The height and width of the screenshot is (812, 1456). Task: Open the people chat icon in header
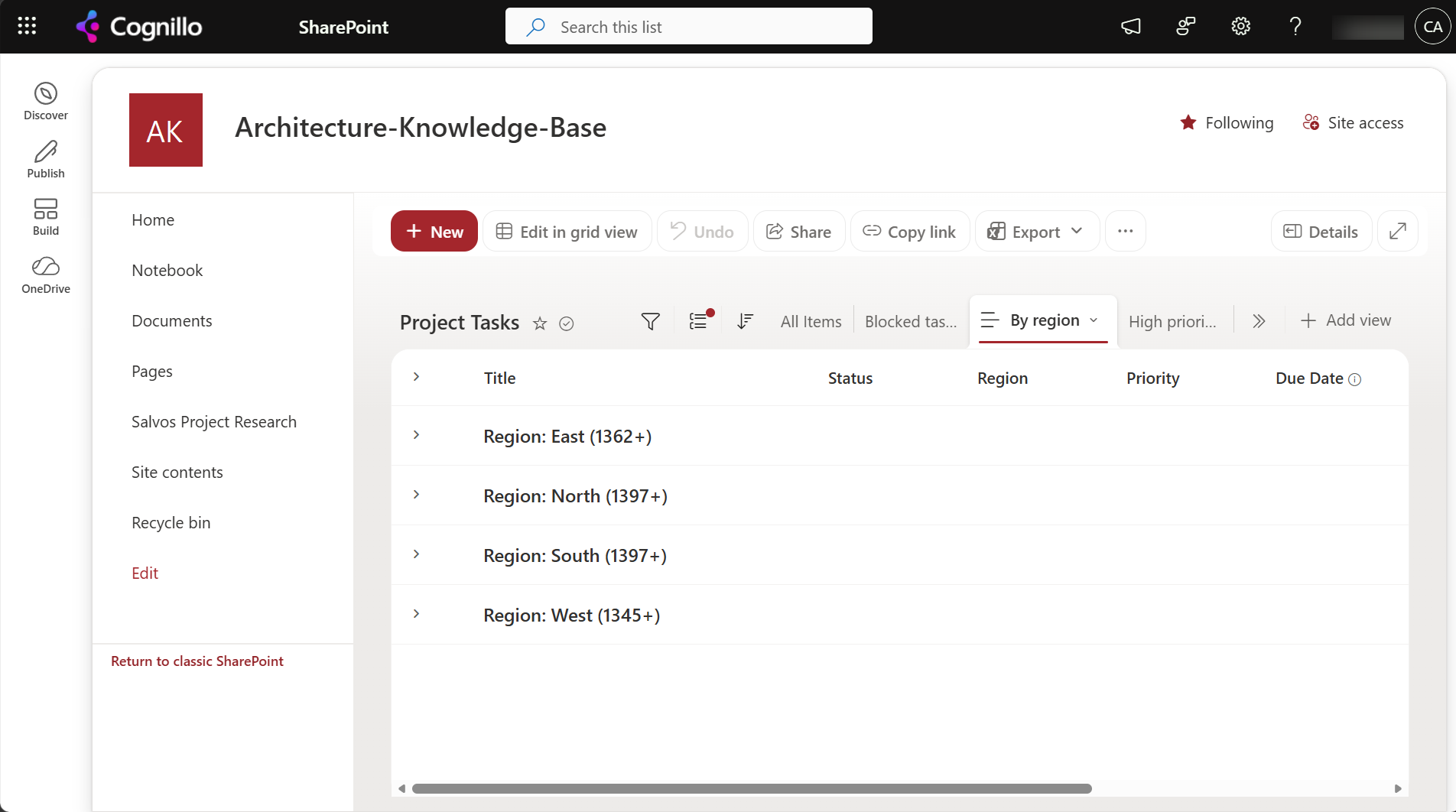point(1186,27)
